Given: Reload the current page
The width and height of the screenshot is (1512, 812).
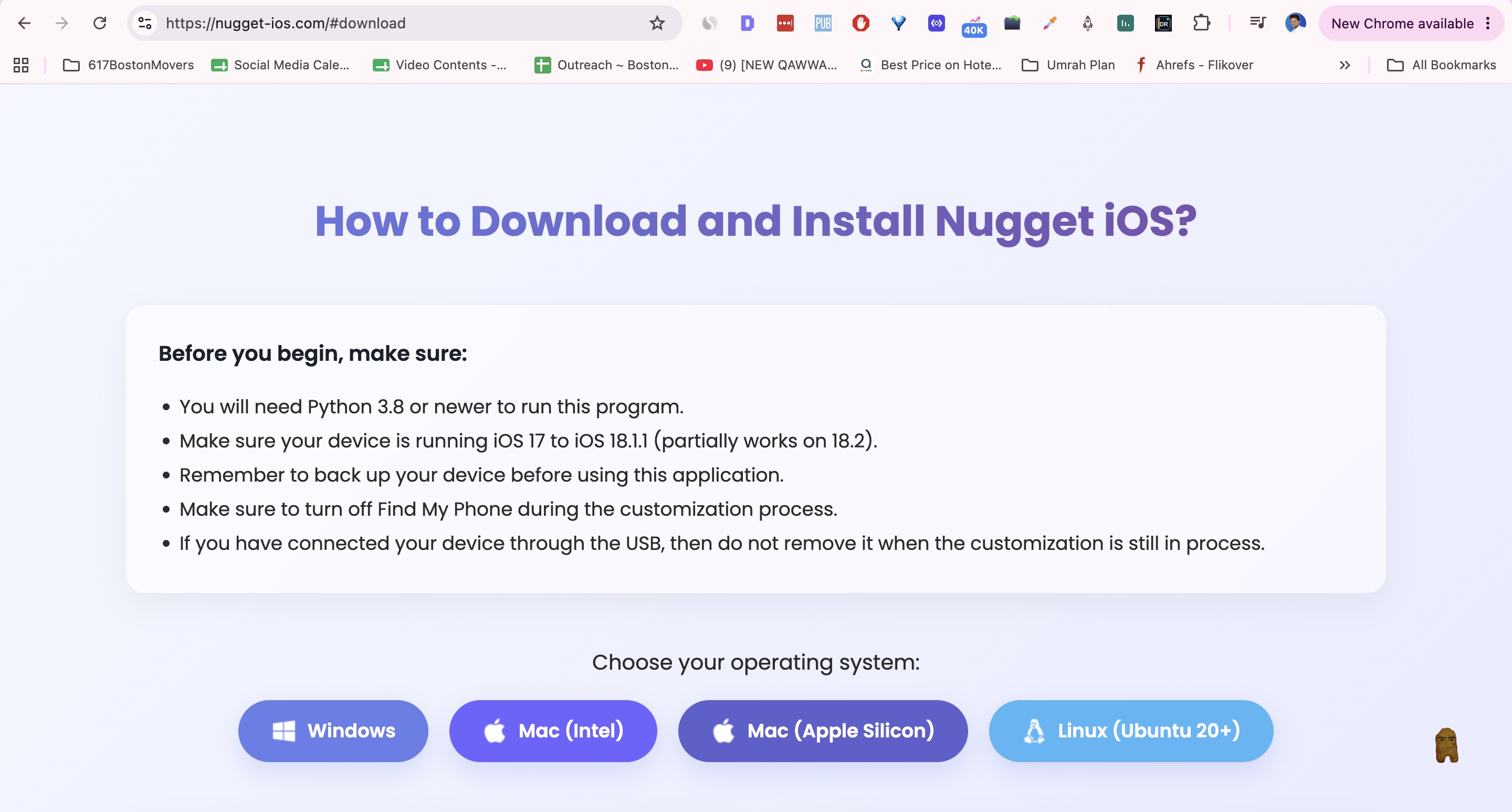Looking at the screenshot, I should 100,23.
